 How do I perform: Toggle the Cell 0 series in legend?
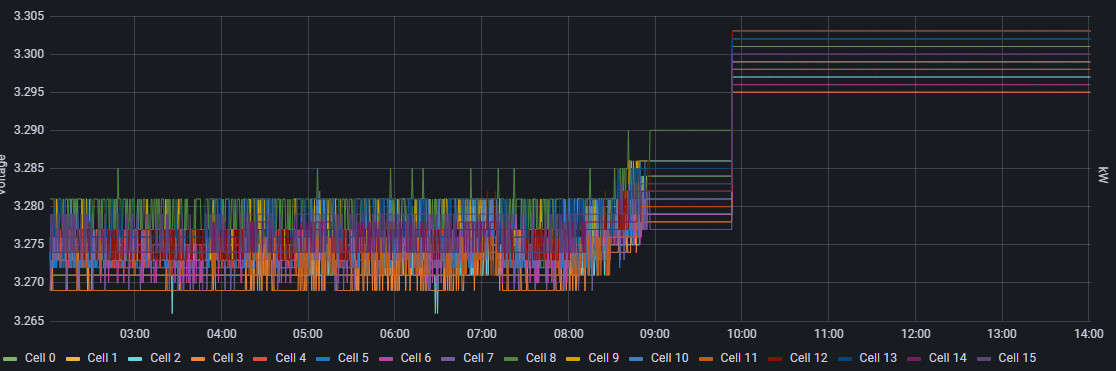[x=40, y=357]
